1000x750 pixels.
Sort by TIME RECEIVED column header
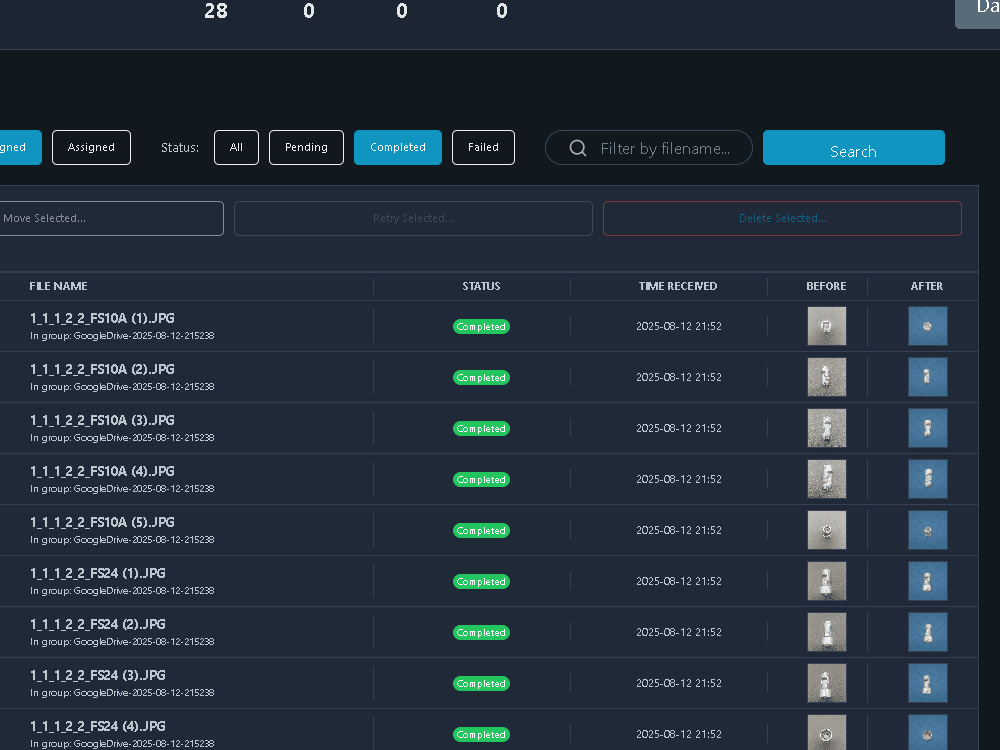point(678,286)
